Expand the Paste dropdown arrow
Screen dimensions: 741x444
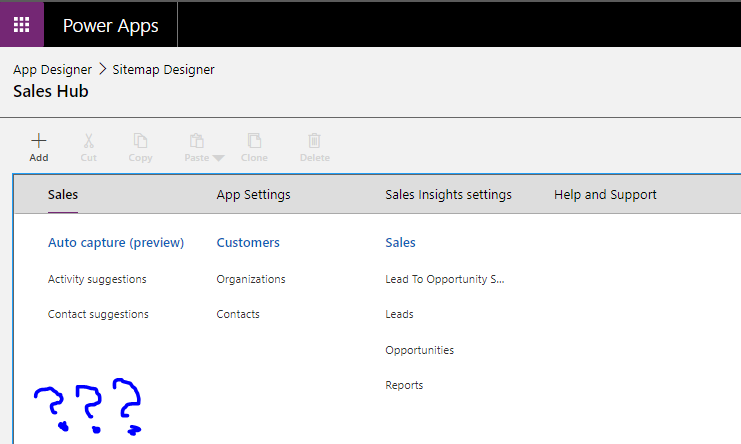(218, 158)
